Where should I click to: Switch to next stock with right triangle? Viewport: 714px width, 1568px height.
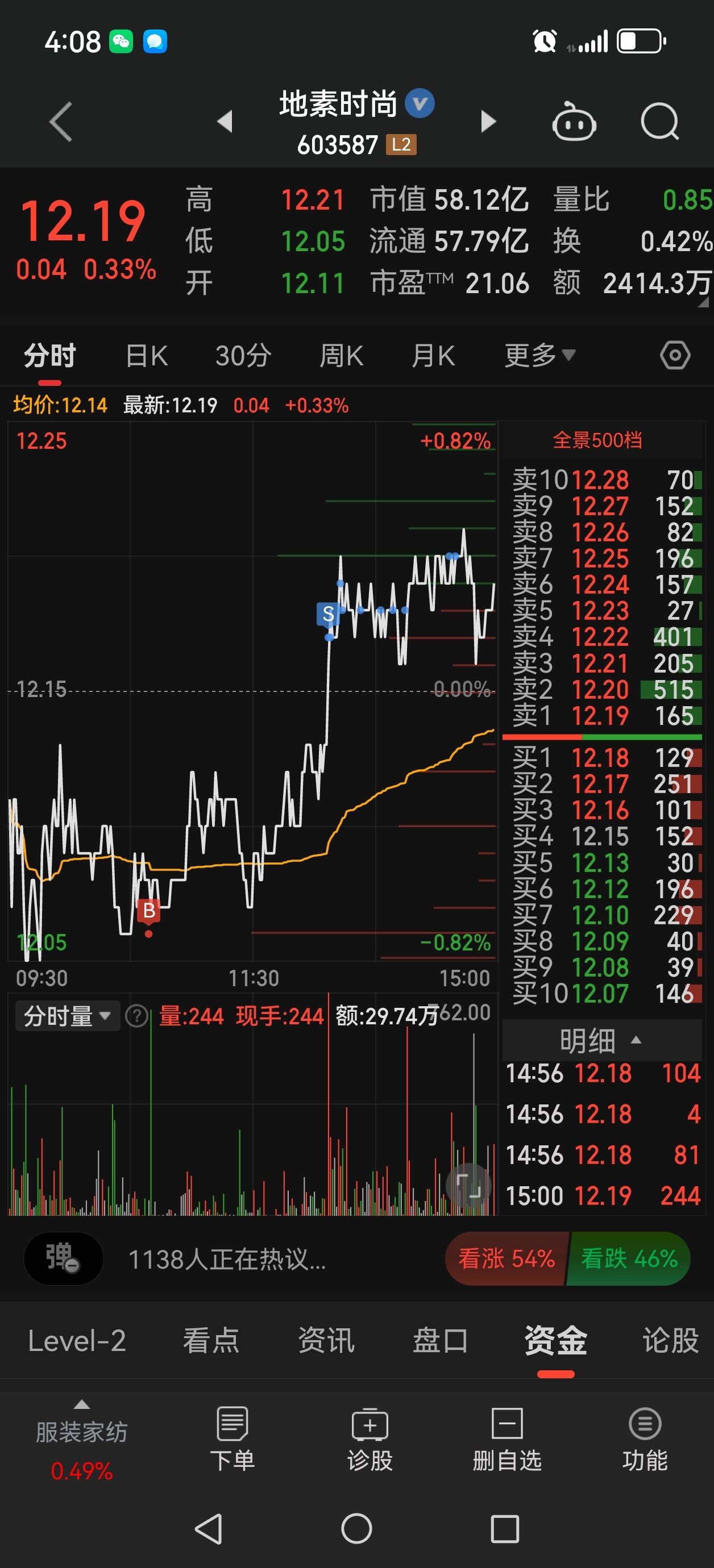pyautogui.click(x=488, y=121)
